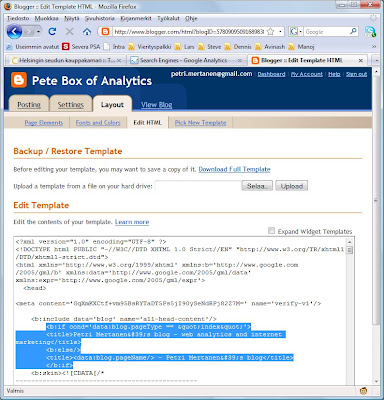Close the Helsingin seudun kauppakamari tab
384x400 pixels.
[x=119, y=60]
